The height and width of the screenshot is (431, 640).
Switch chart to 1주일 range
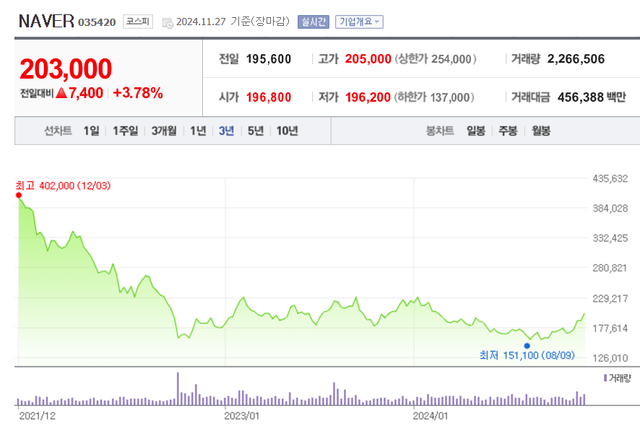click(x=126, y=131)
